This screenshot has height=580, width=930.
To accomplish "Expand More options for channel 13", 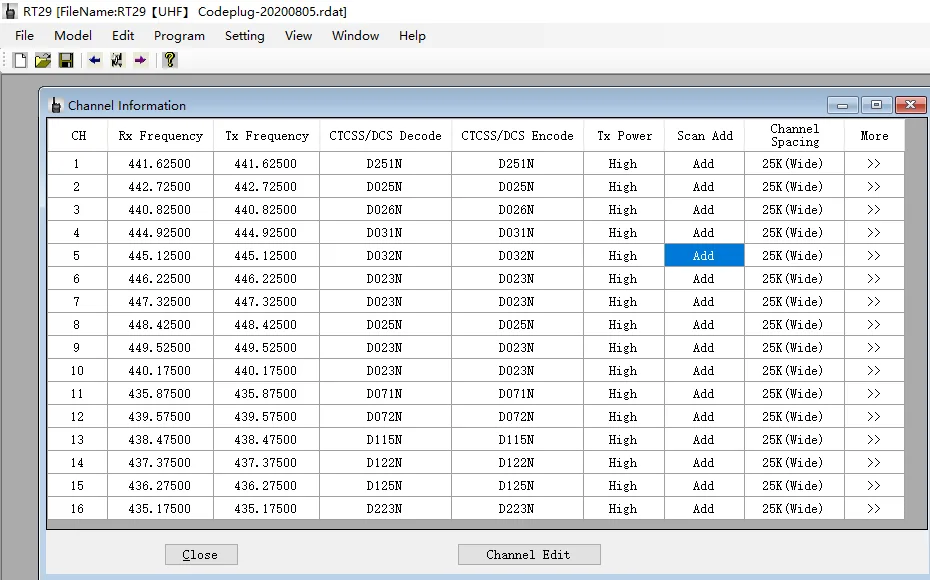I will (x=874, y=440).
